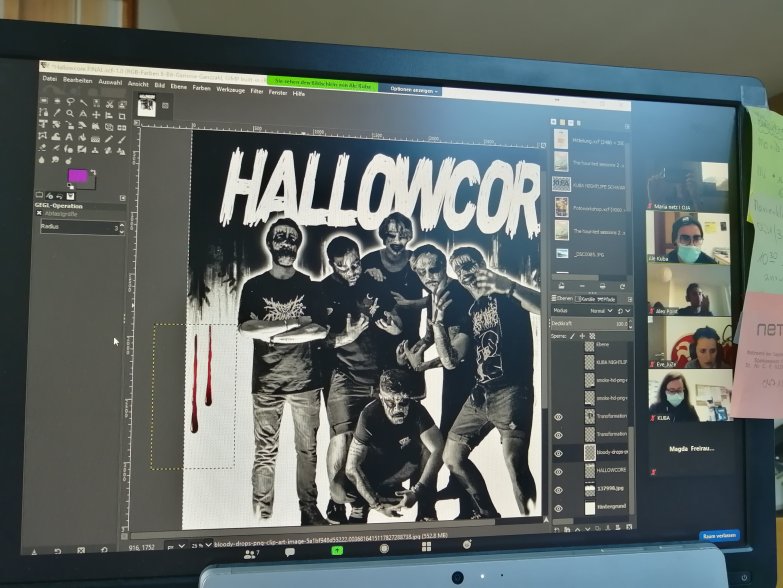The height and width of the screenshot is (588, 783).
Task: Toggle lock alpha channel checkerboard icon
Action: pos(592,336)
